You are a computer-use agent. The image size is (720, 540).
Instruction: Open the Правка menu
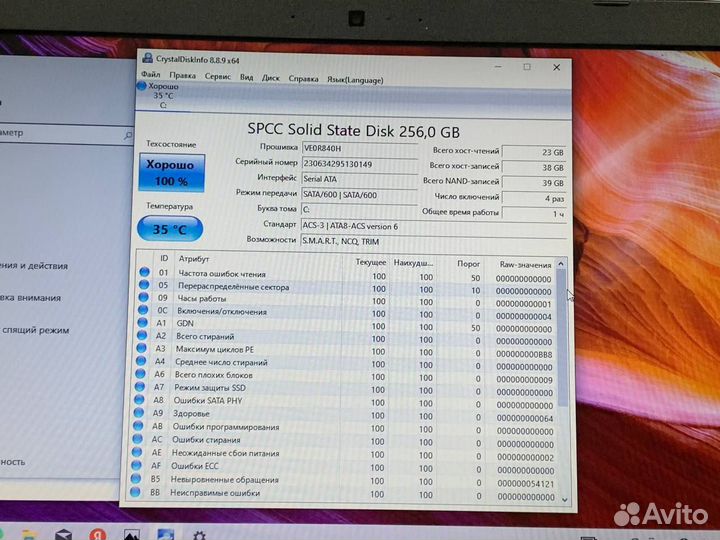pos(182,75)
